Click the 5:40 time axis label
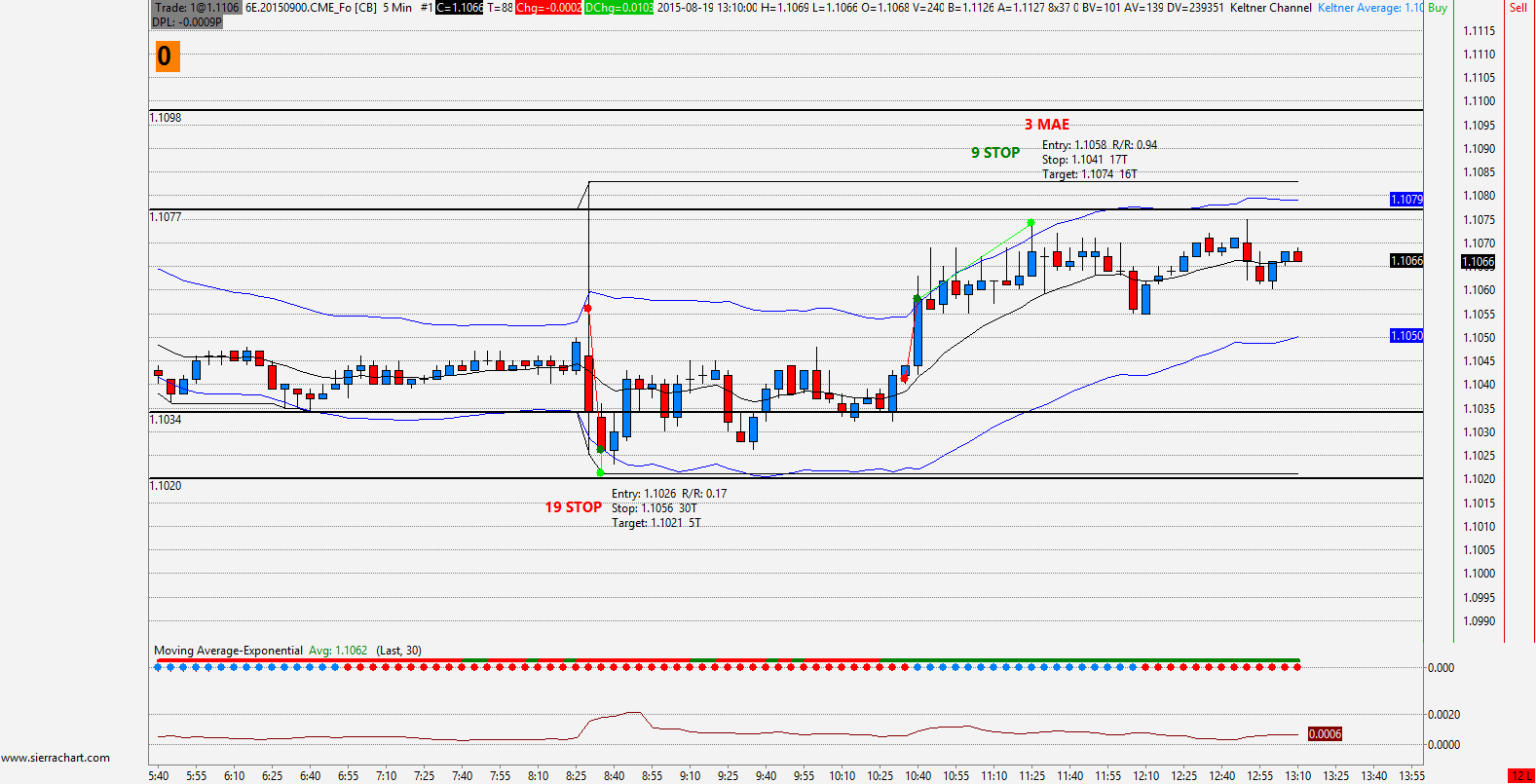This screenshot has height=784, width=1536. 159,776
